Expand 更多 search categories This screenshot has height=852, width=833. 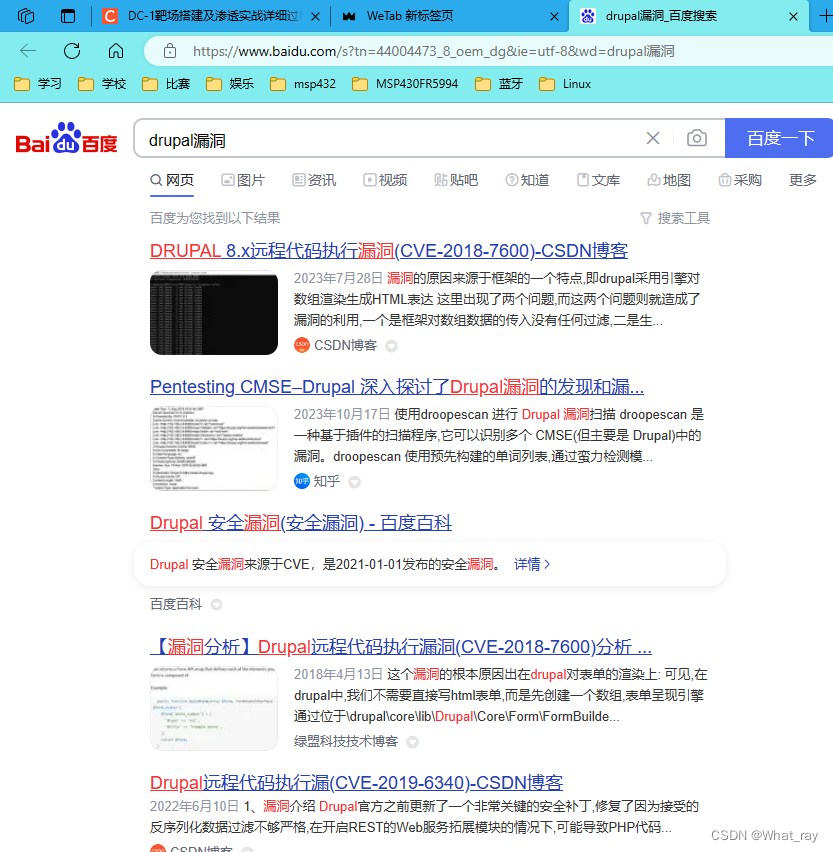803,180
